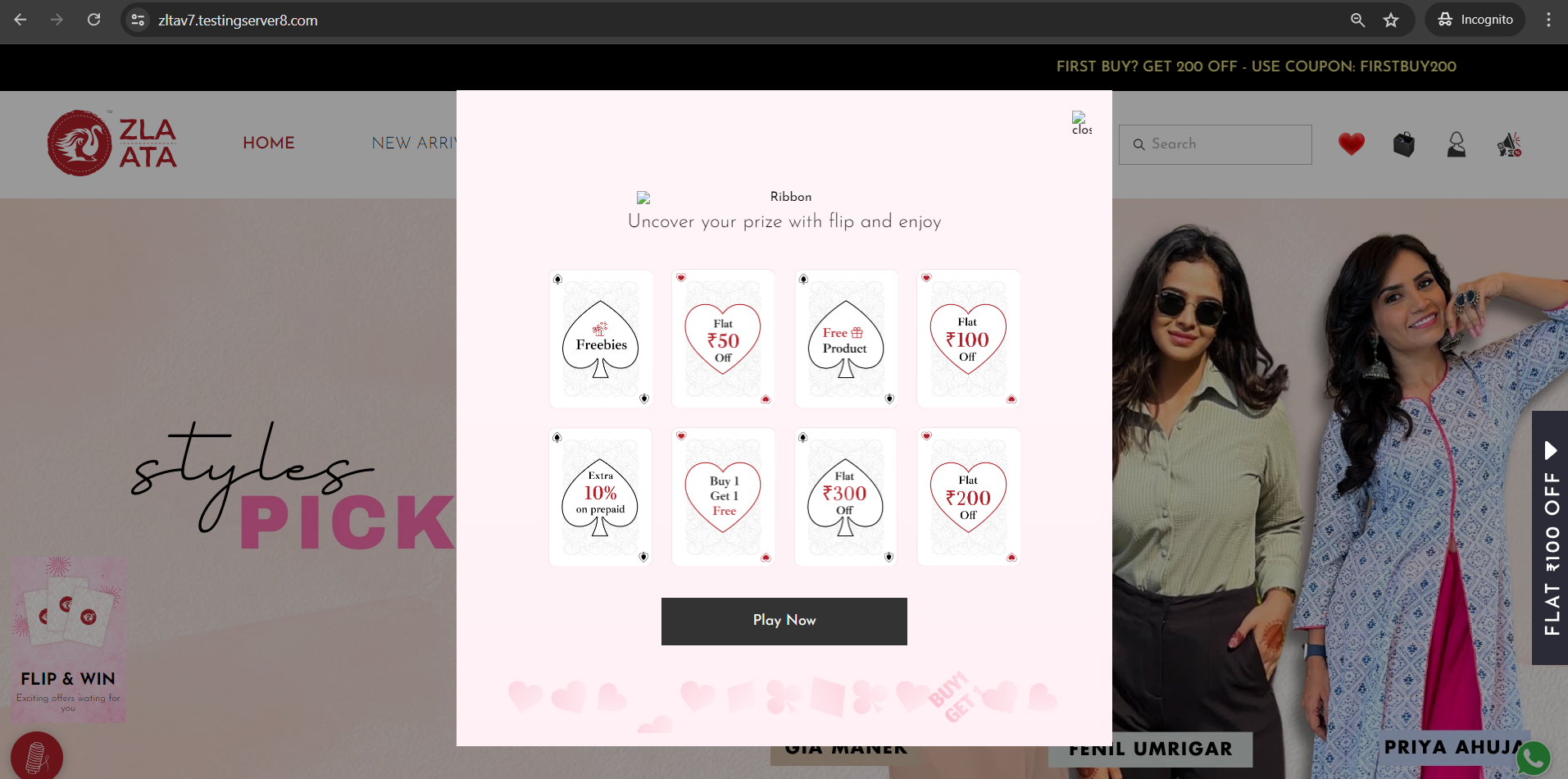Open the New Arrivals menu item
Viewport: 1568px width, 779px height.
click(x=414, y=143)
